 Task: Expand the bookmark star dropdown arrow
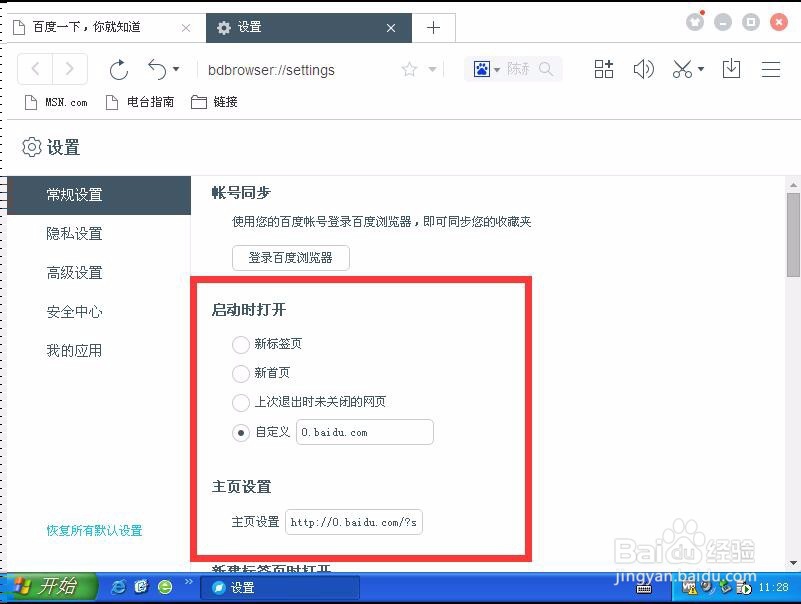point(432,70)
